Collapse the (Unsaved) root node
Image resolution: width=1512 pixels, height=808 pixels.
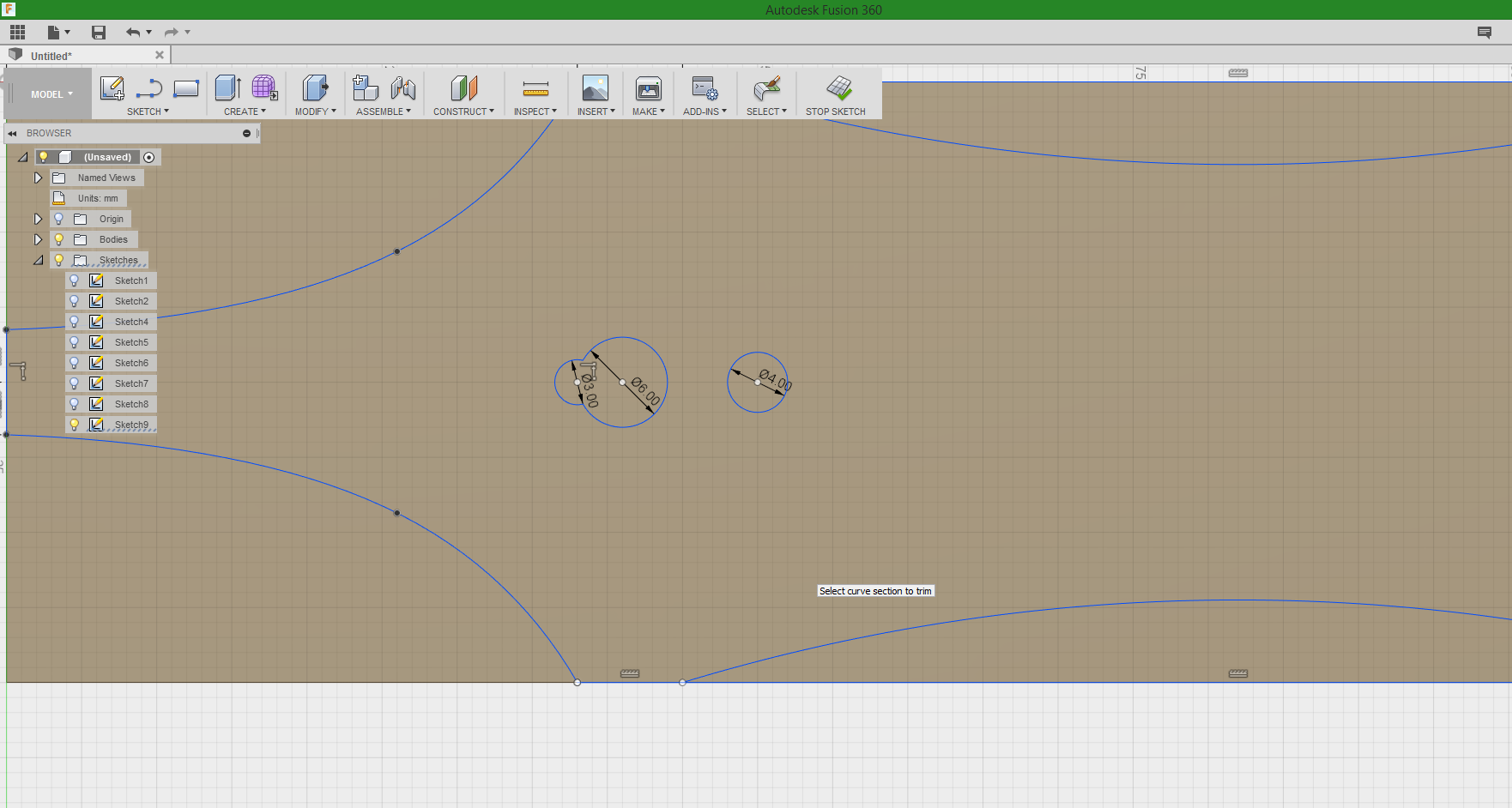point(23,157)
